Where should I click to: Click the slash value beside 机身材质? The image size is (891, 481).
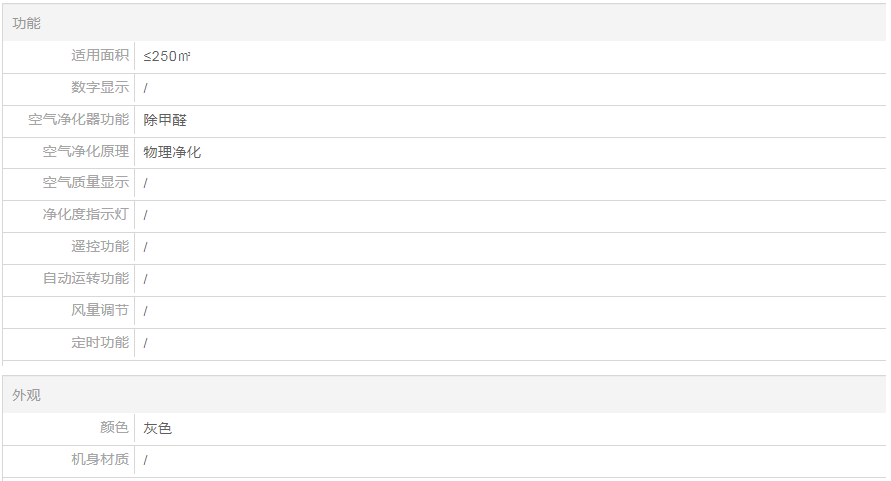tap(146, 460)
